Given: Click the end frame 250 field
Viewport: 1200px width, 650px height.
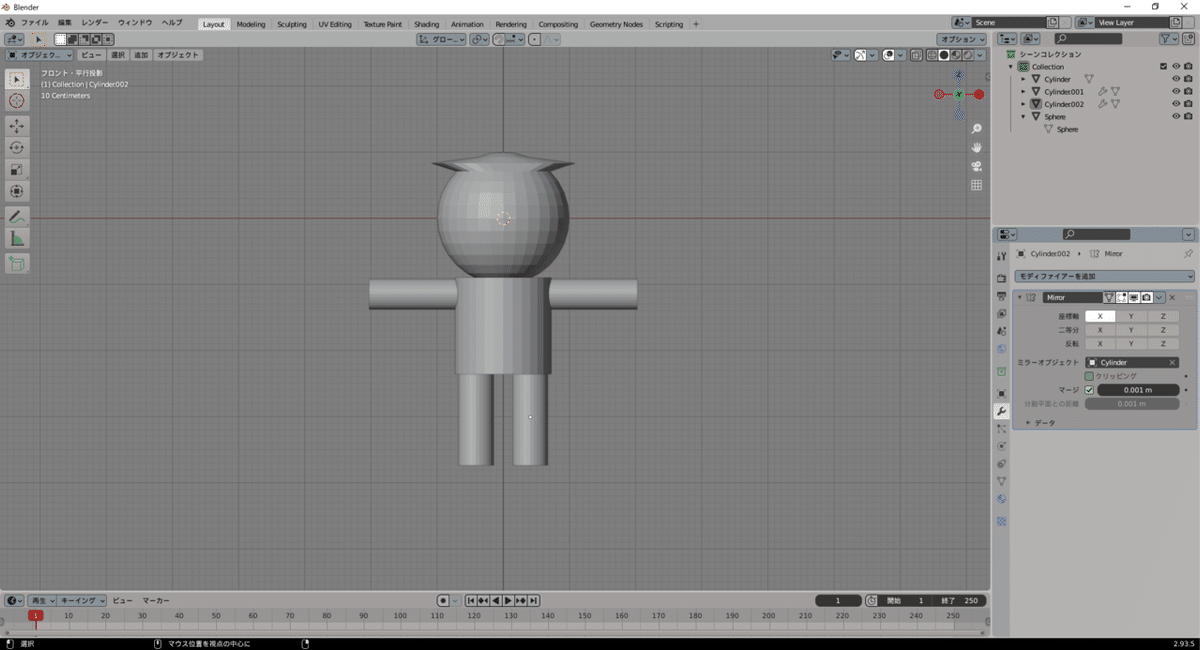Looking at the screenshot, I should [962, 601].
